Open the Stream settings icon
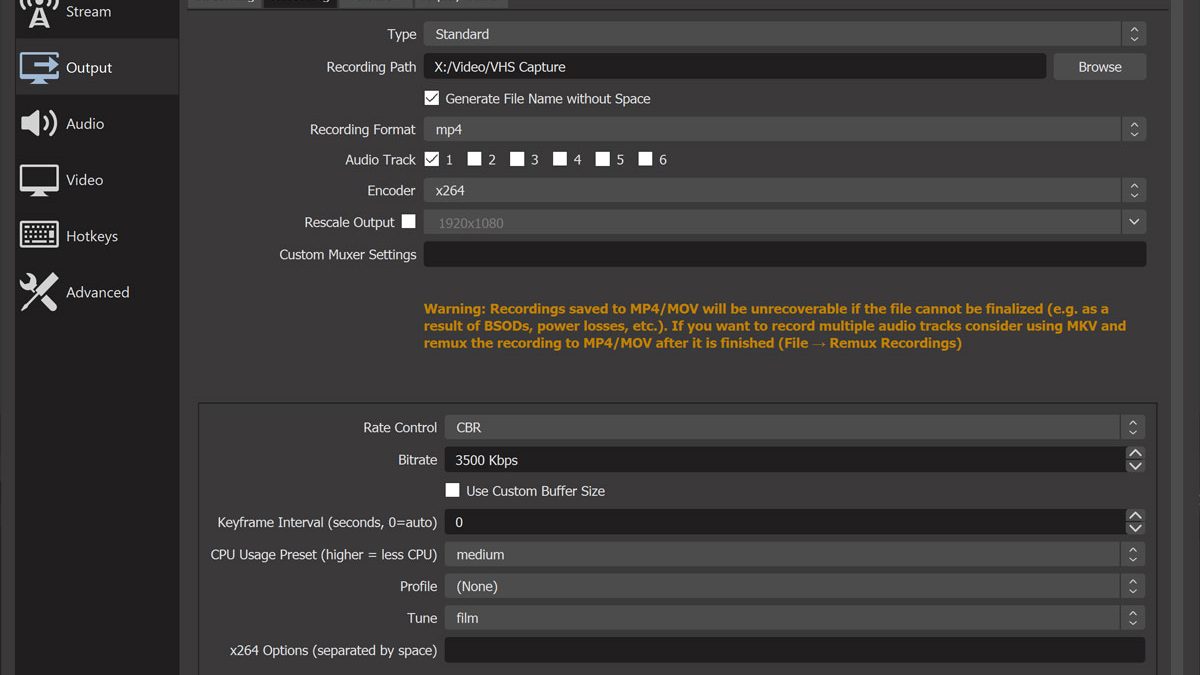The image size is (1200, 675). pos(39,12)
